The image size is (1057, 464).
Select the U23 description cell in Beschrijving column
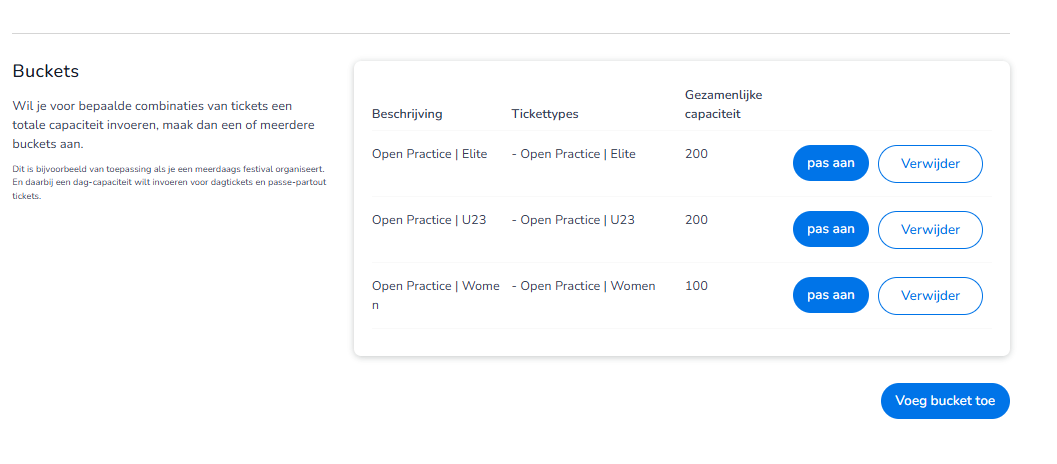[x=429, y=220]
